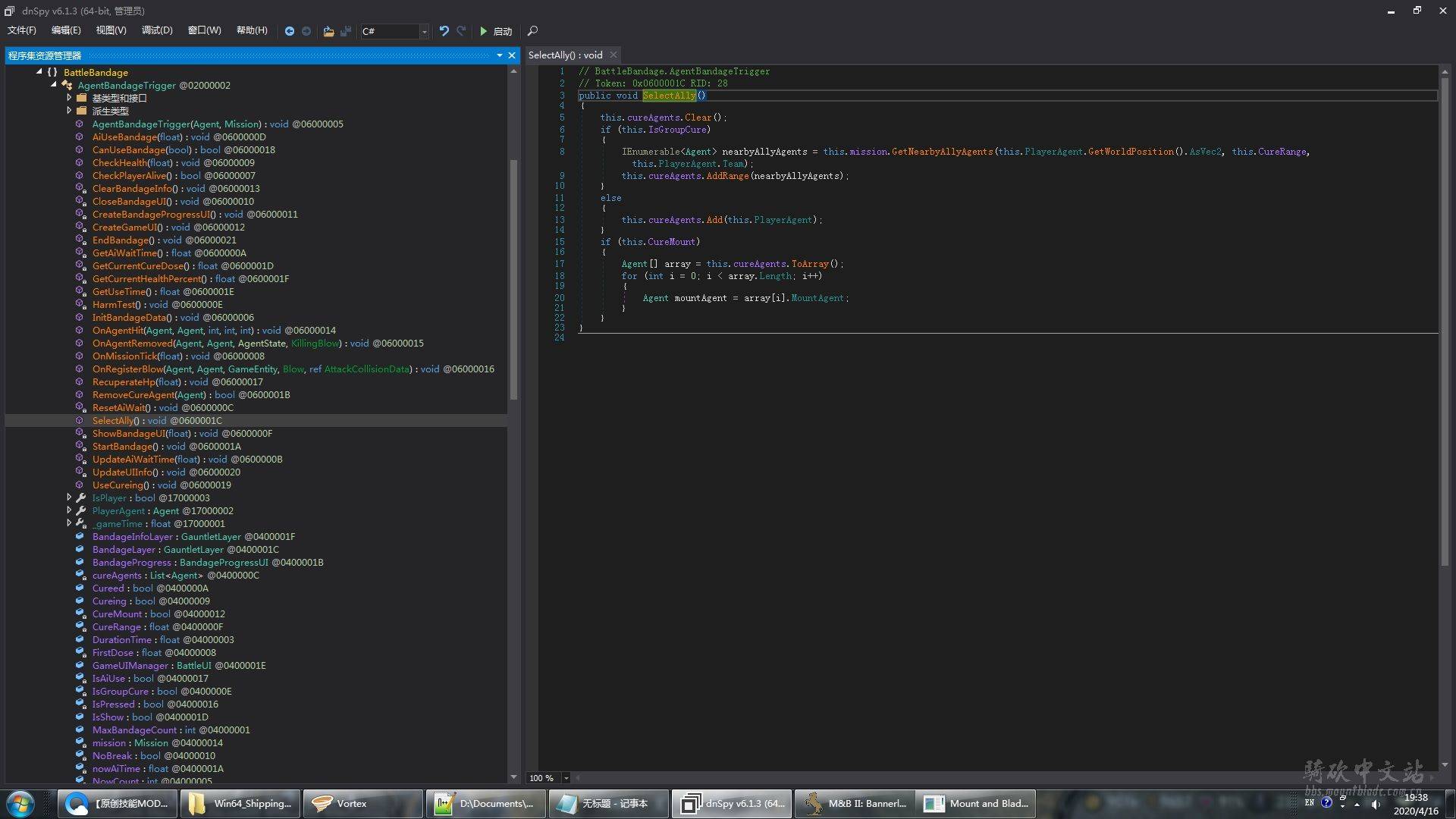Image resolution: width=1456 pixels, height=819 pixels.
Task: Click the help icon in the system tray
Action: coord(1326,802)
